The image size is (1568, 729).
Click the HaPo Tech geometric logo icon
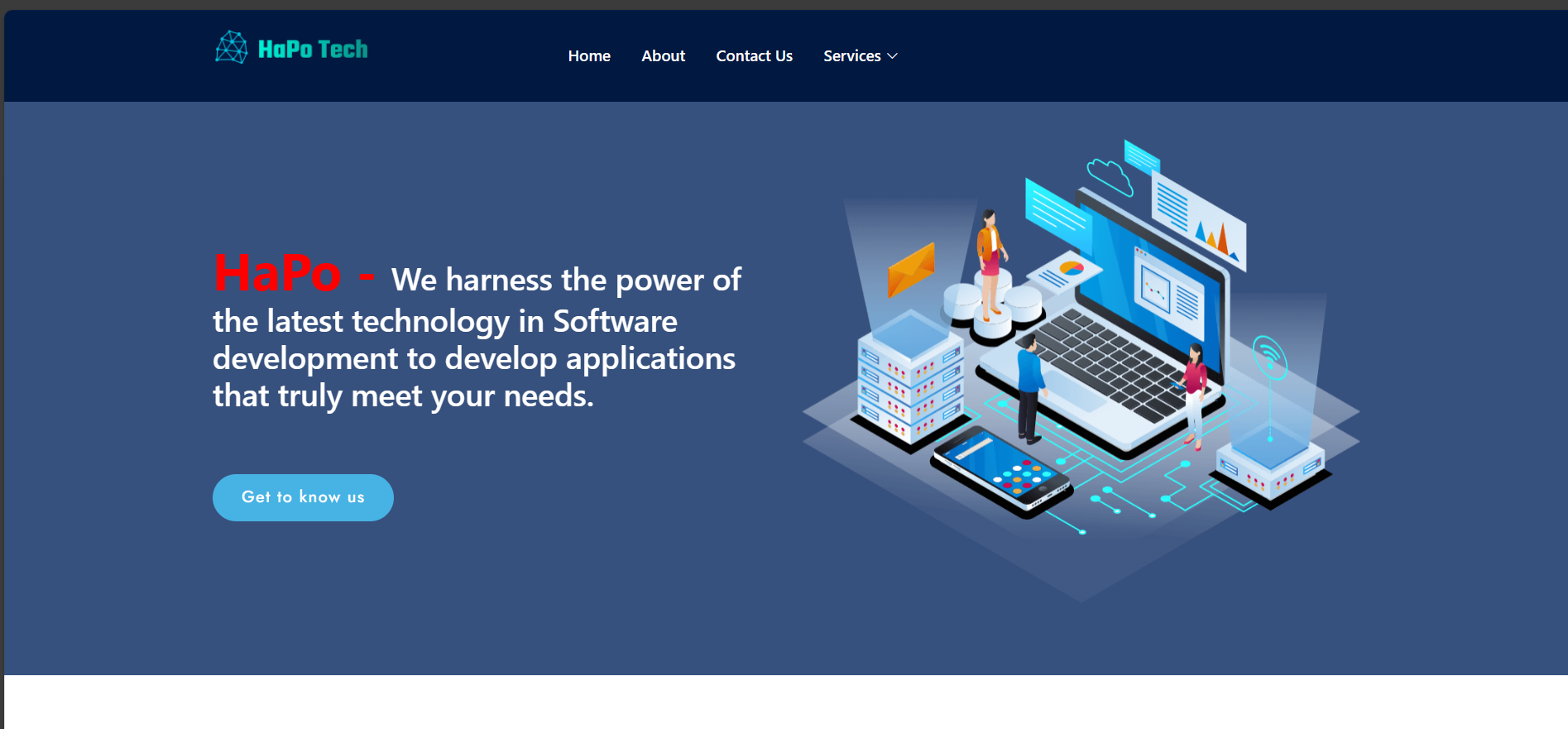pos(232,48)
